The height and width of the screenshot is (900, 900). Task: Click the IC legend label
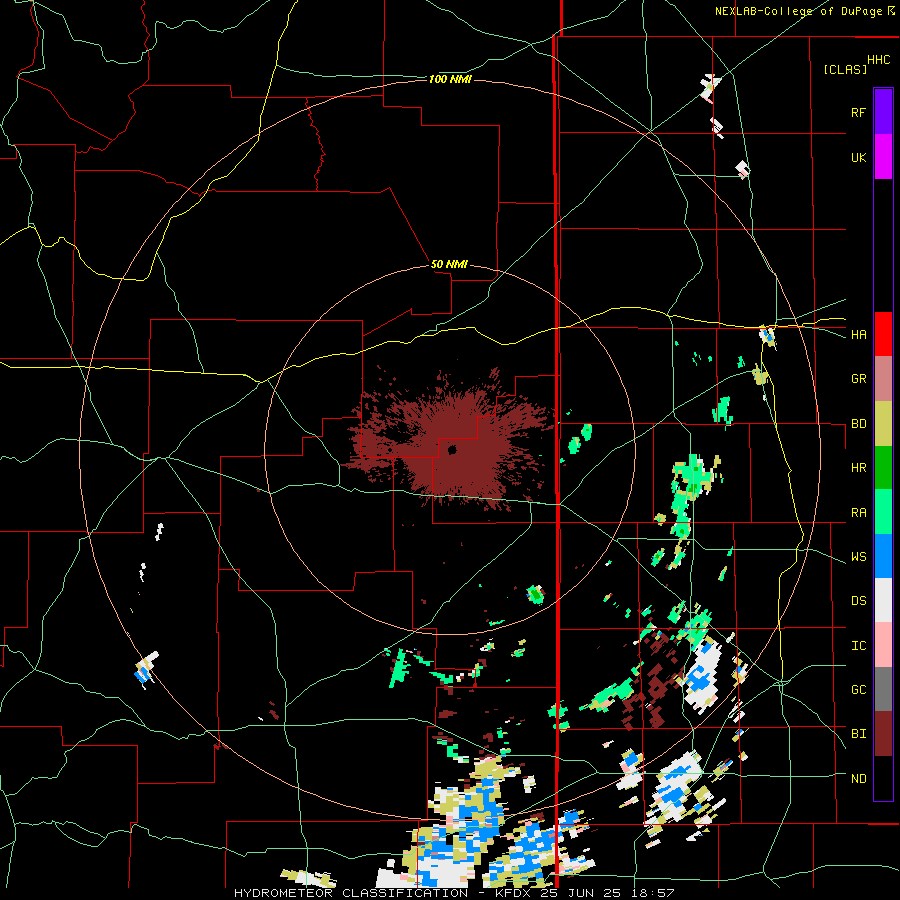coord(858,646)
